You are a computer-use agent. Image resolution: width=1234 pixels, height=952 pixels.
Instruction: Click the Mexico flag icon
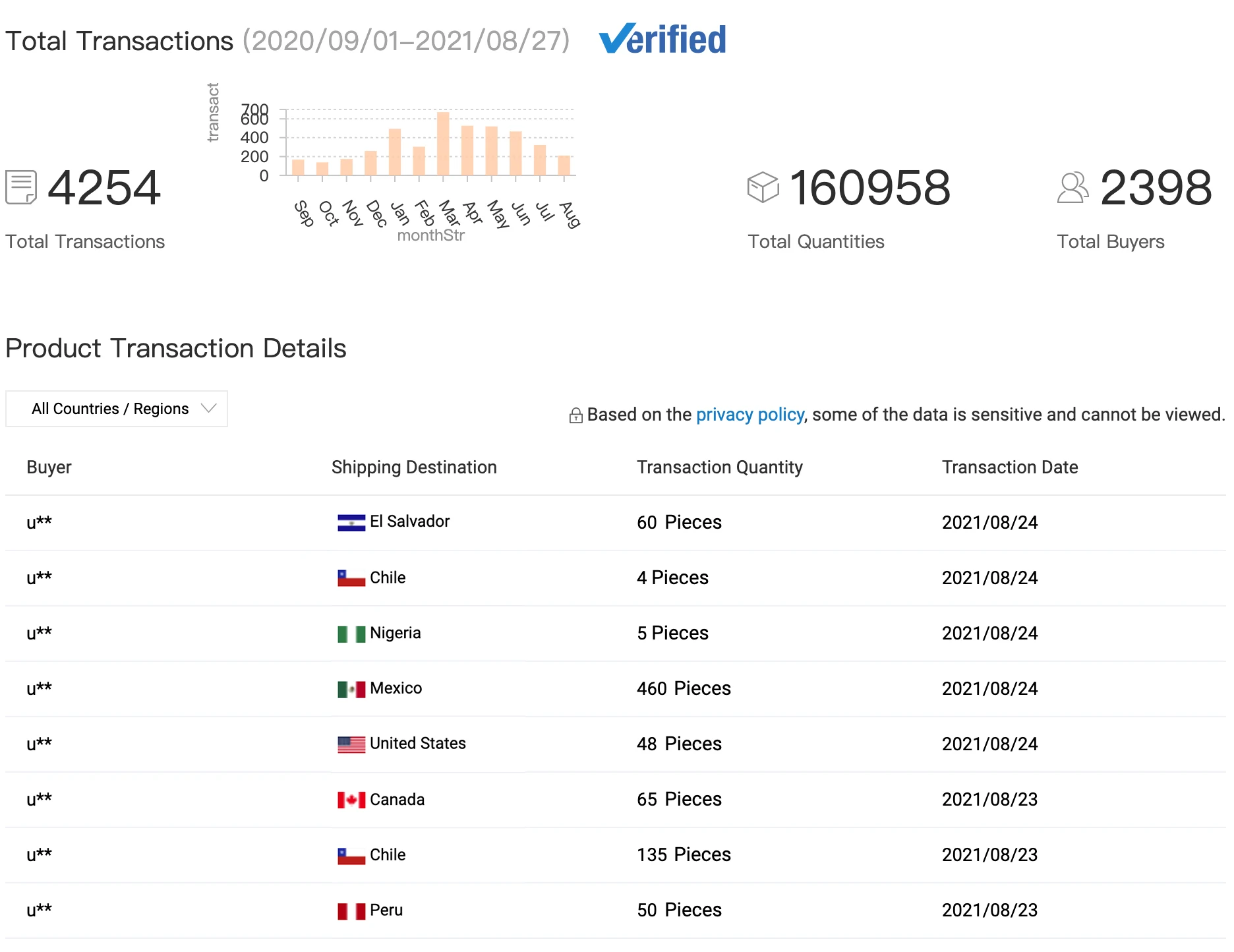[351, 690]
